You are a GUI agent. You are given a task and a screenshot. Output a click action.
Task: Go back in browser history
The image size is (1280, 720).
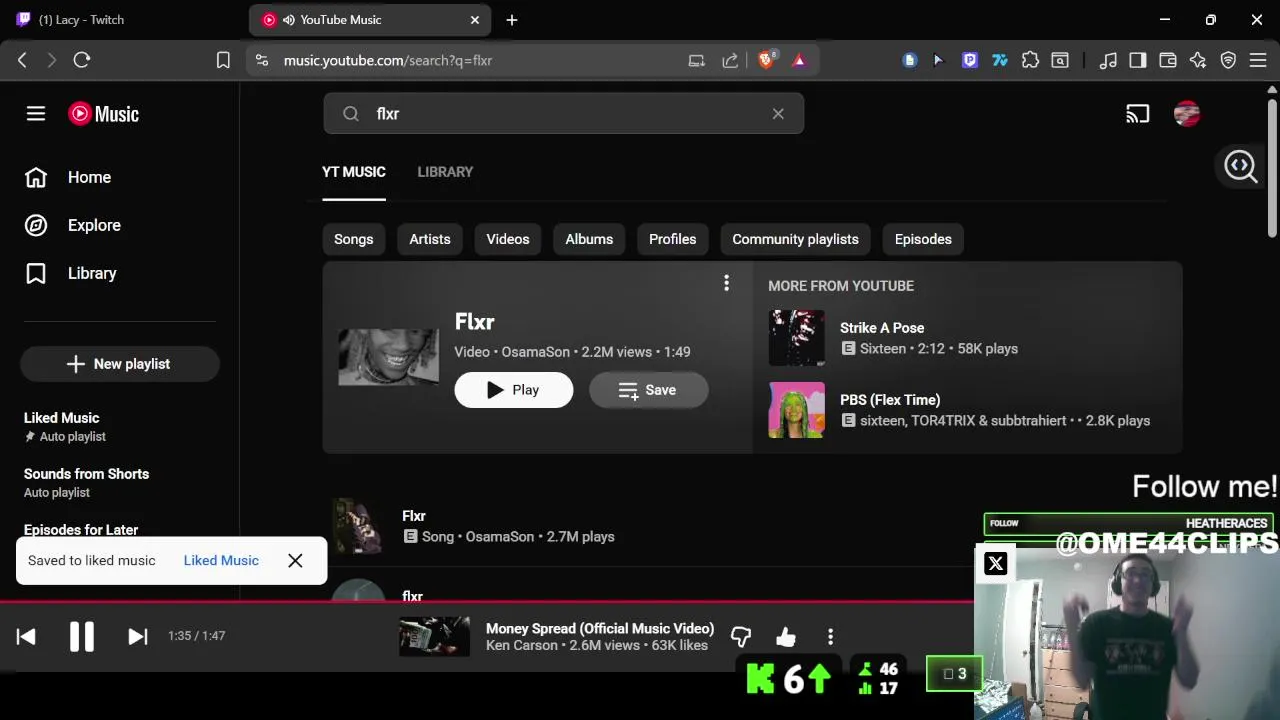coord(22,60)
